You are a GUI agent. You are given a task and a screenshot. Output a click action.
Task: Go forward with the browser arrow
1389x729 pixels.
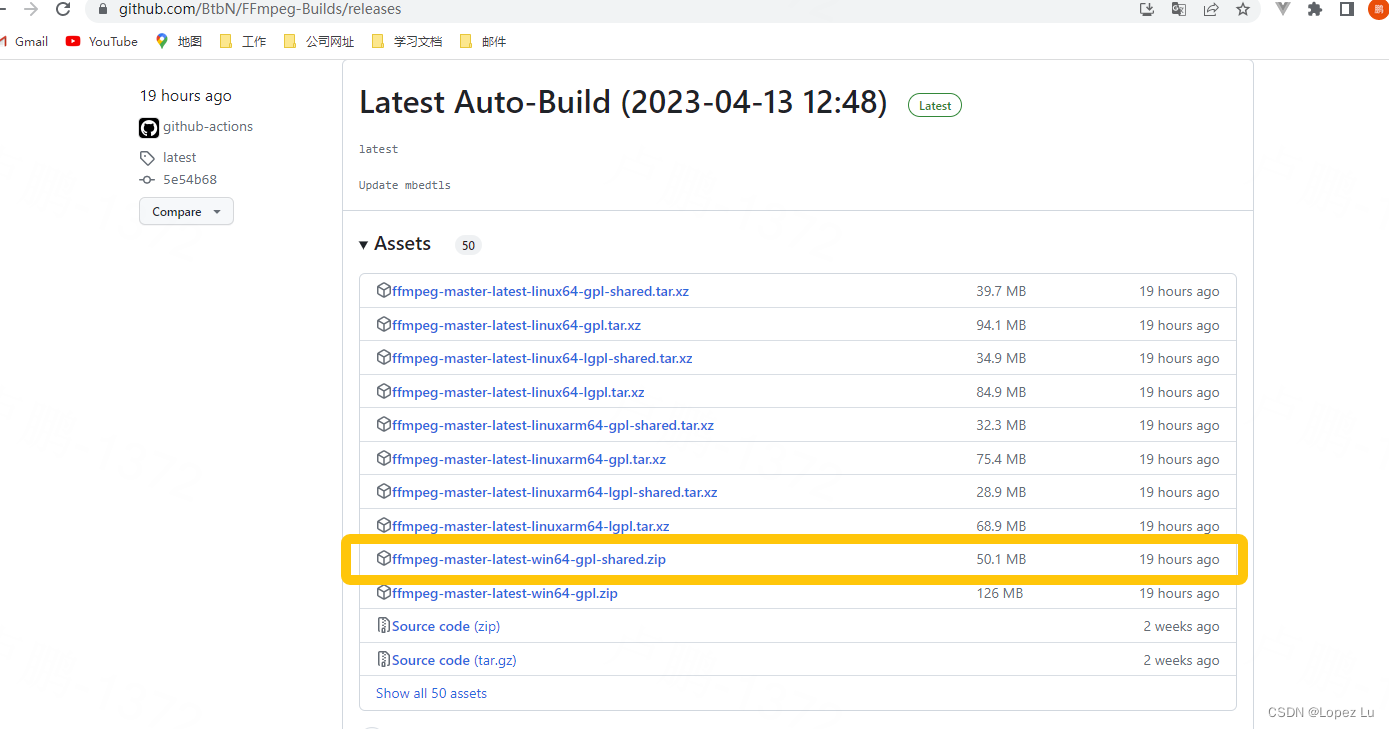(x=31, y=9)
